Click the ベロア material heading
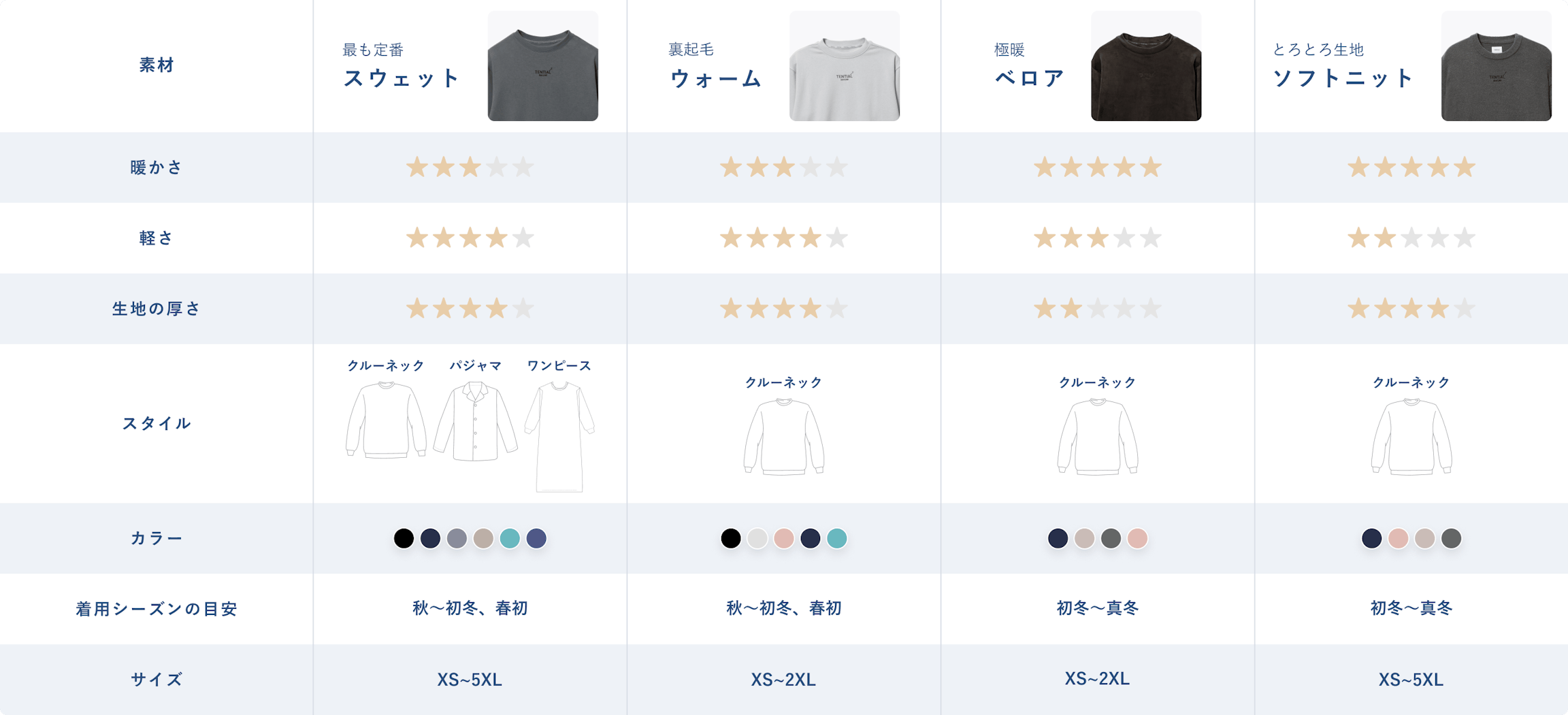The image size is (1568, 715). (x=1029, y=78)
